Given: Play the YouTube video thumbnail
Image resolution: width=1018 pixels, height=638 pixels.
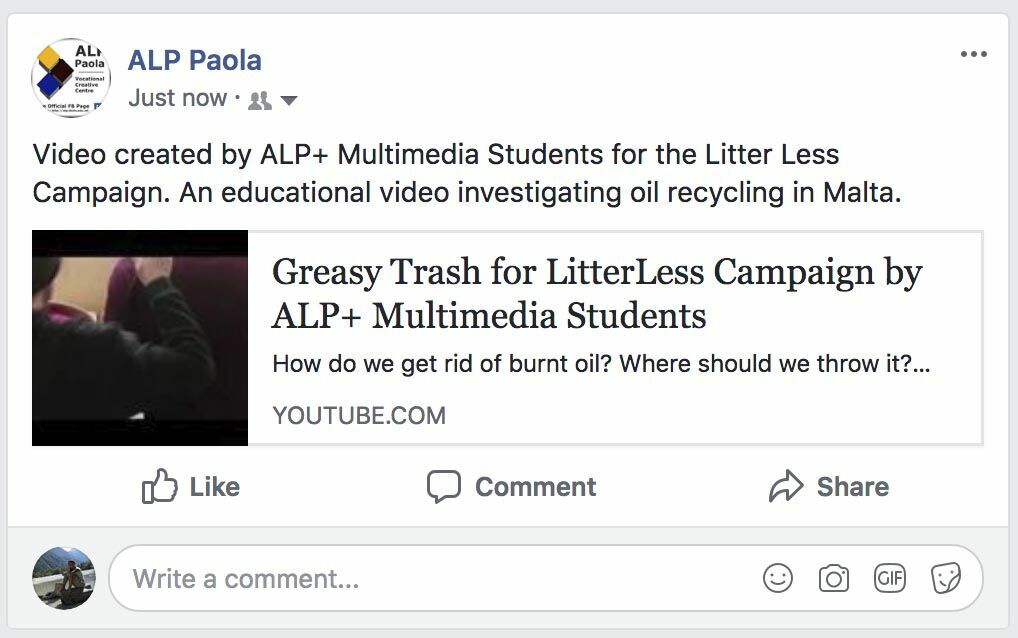Looking at the screenshot, I should coord(140,338).
